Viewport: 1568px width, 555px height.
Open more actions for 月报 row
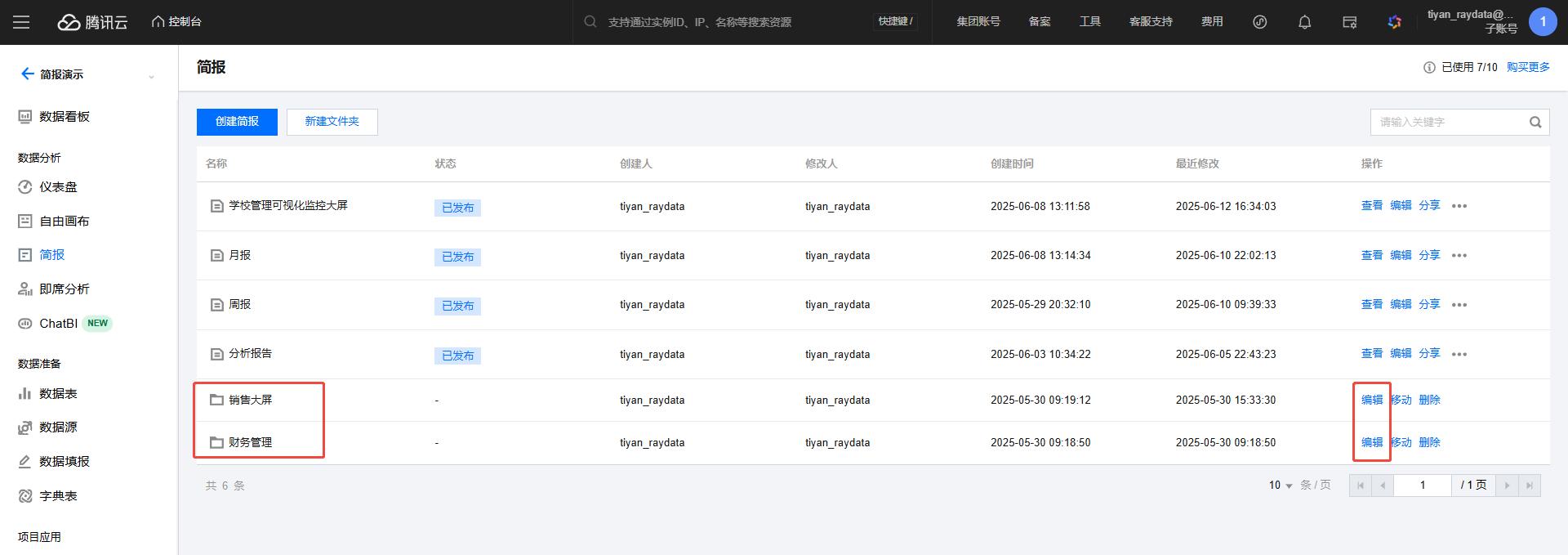click(1459, 256)
